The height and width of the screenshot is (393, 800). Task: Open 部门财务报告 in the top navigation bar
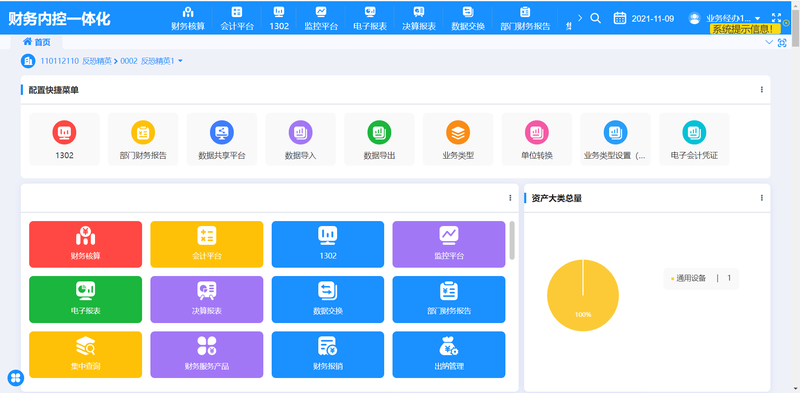[525, 18]
